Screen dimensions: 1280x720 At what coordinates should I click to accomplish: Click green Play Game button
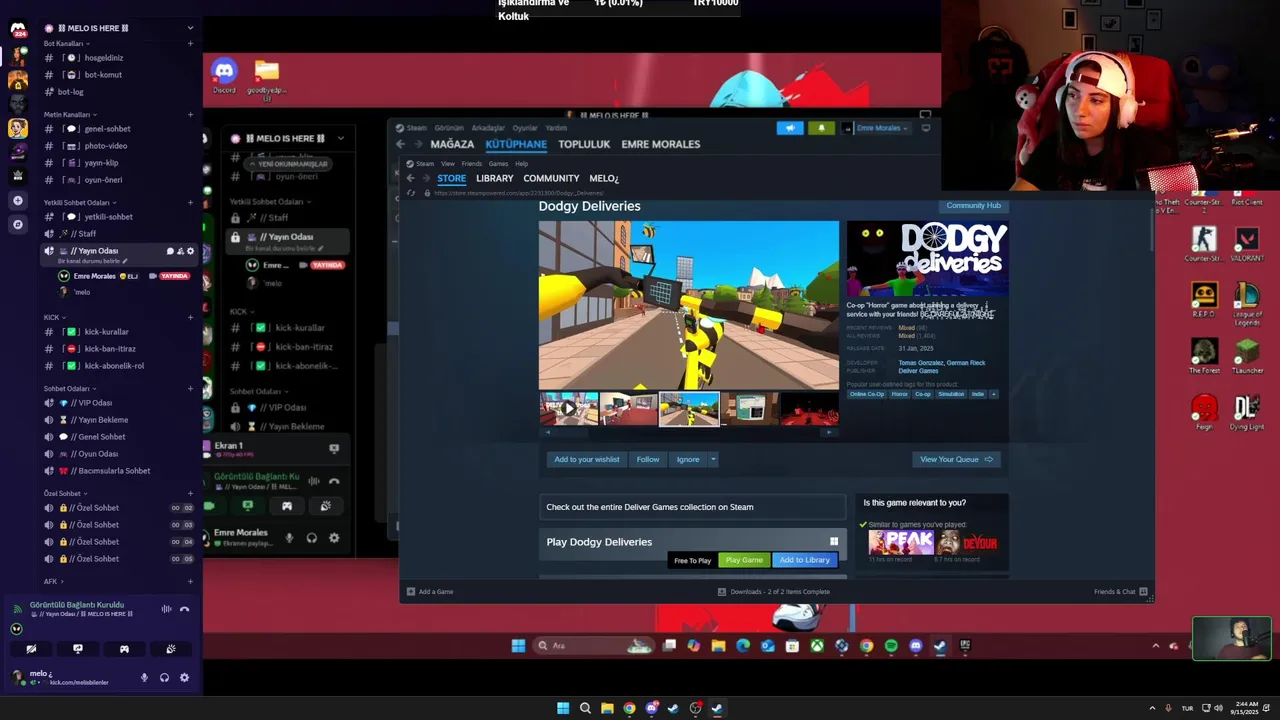point(744,560)
